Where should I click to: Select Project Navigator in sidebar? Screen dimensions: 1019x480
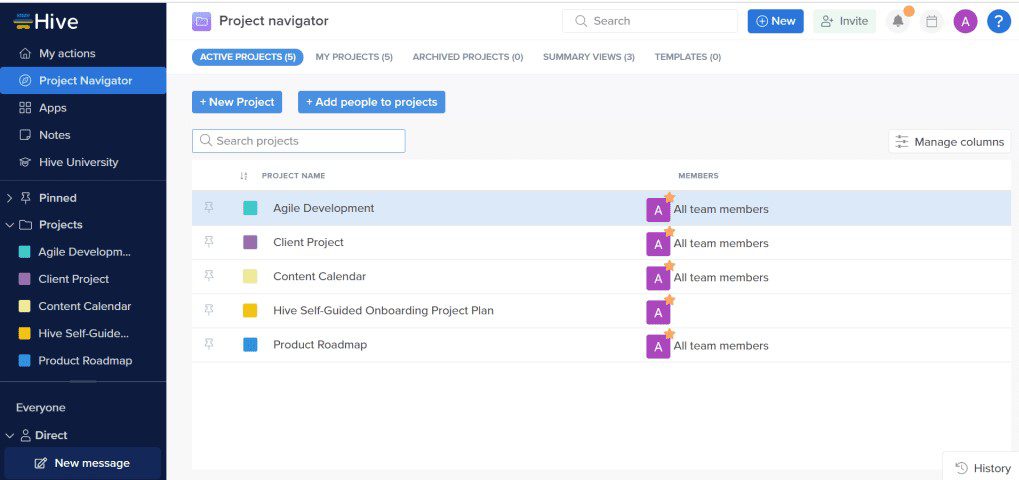pyautogui.click(x=83, y=81)
